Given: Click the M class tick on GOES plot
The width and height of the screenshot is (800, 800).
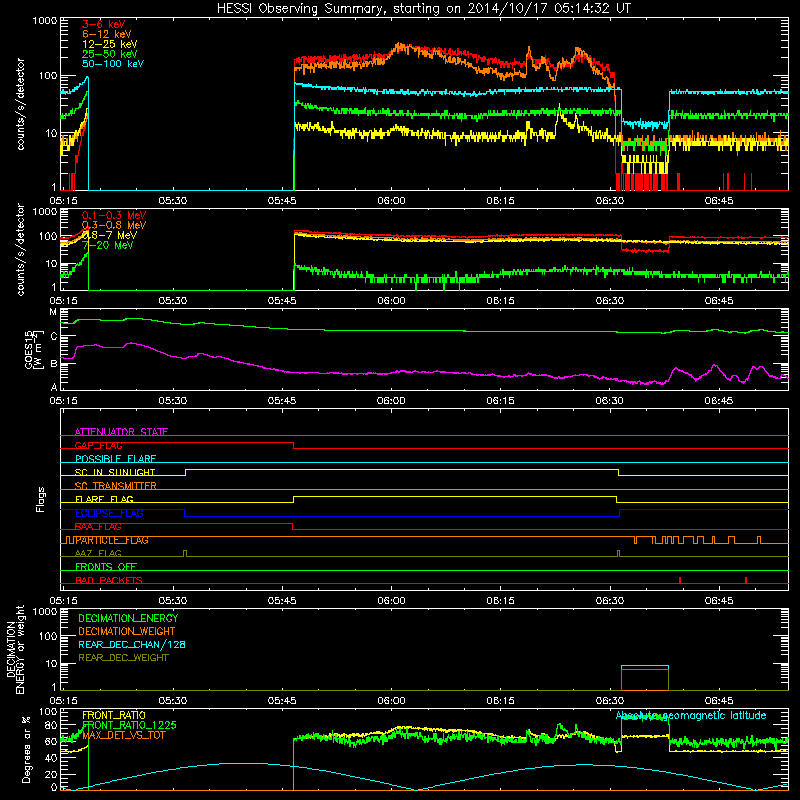Looking at the screenshot, I should click(x=53, y=312).
